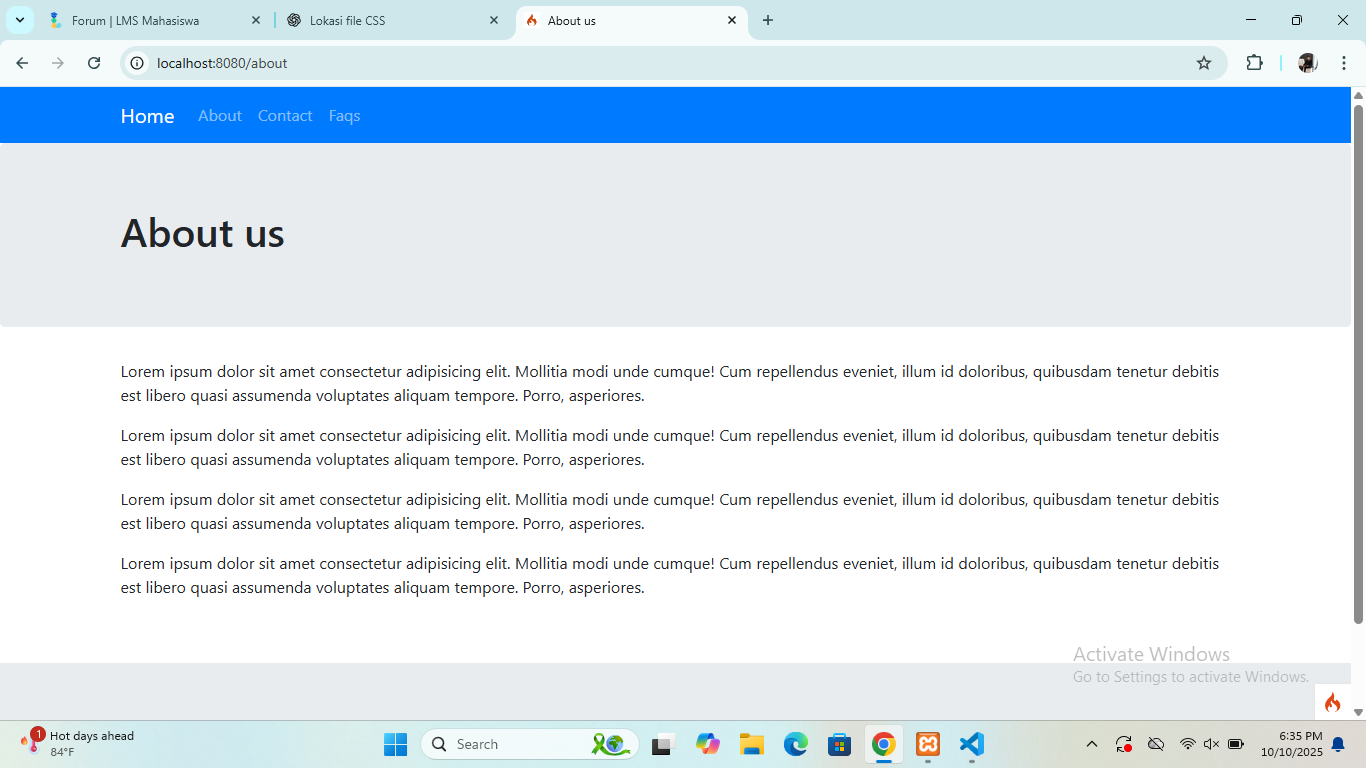Click the CodeIgniter debug toolbar flame icon
1366x768 pixels.
tap(1332, 702)
